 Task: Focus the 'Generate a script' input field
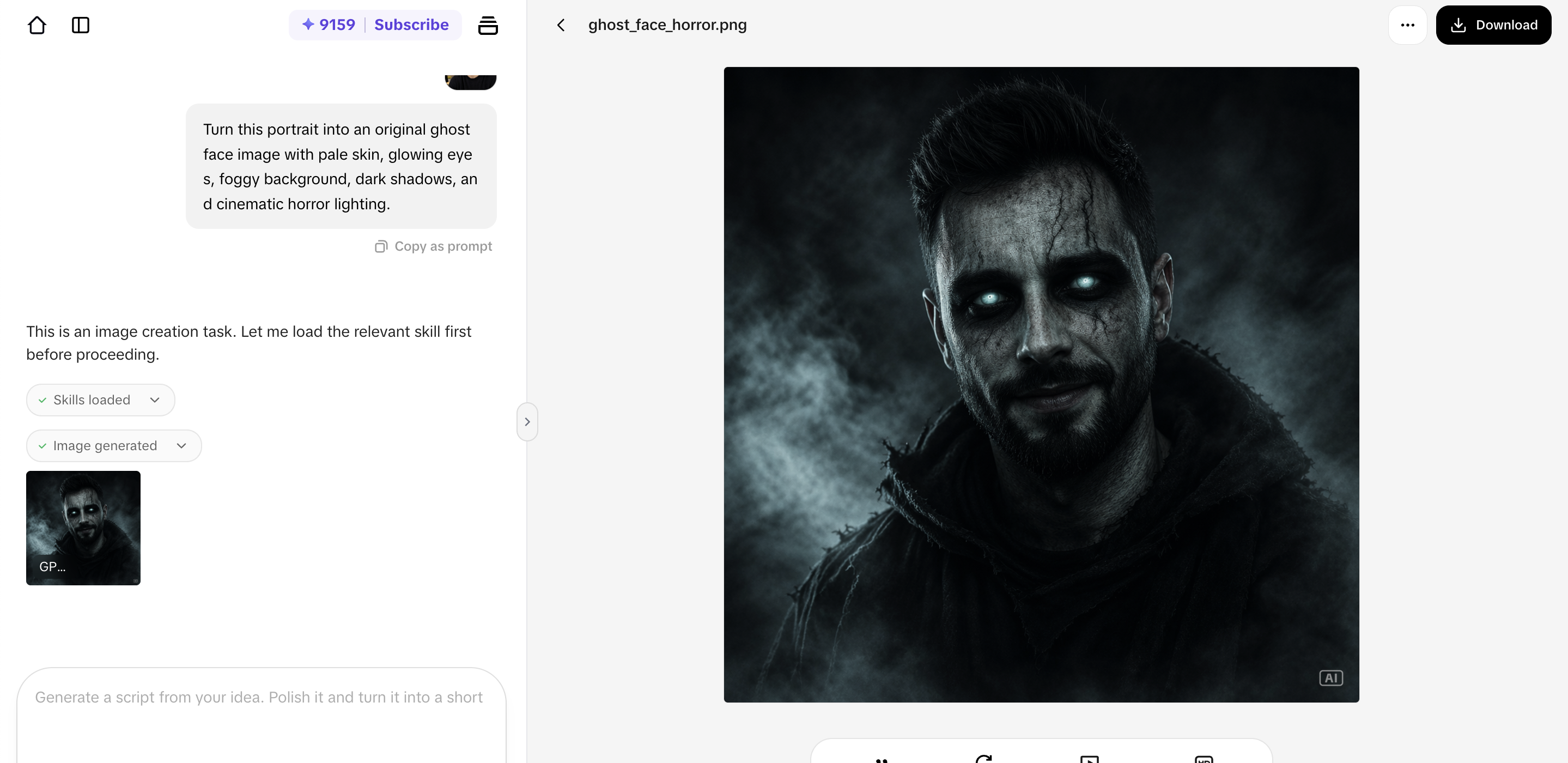261,715
